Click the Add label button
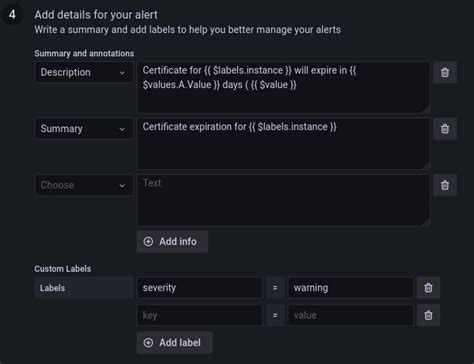The image size is (474, 364). click(x=174, y=343)
